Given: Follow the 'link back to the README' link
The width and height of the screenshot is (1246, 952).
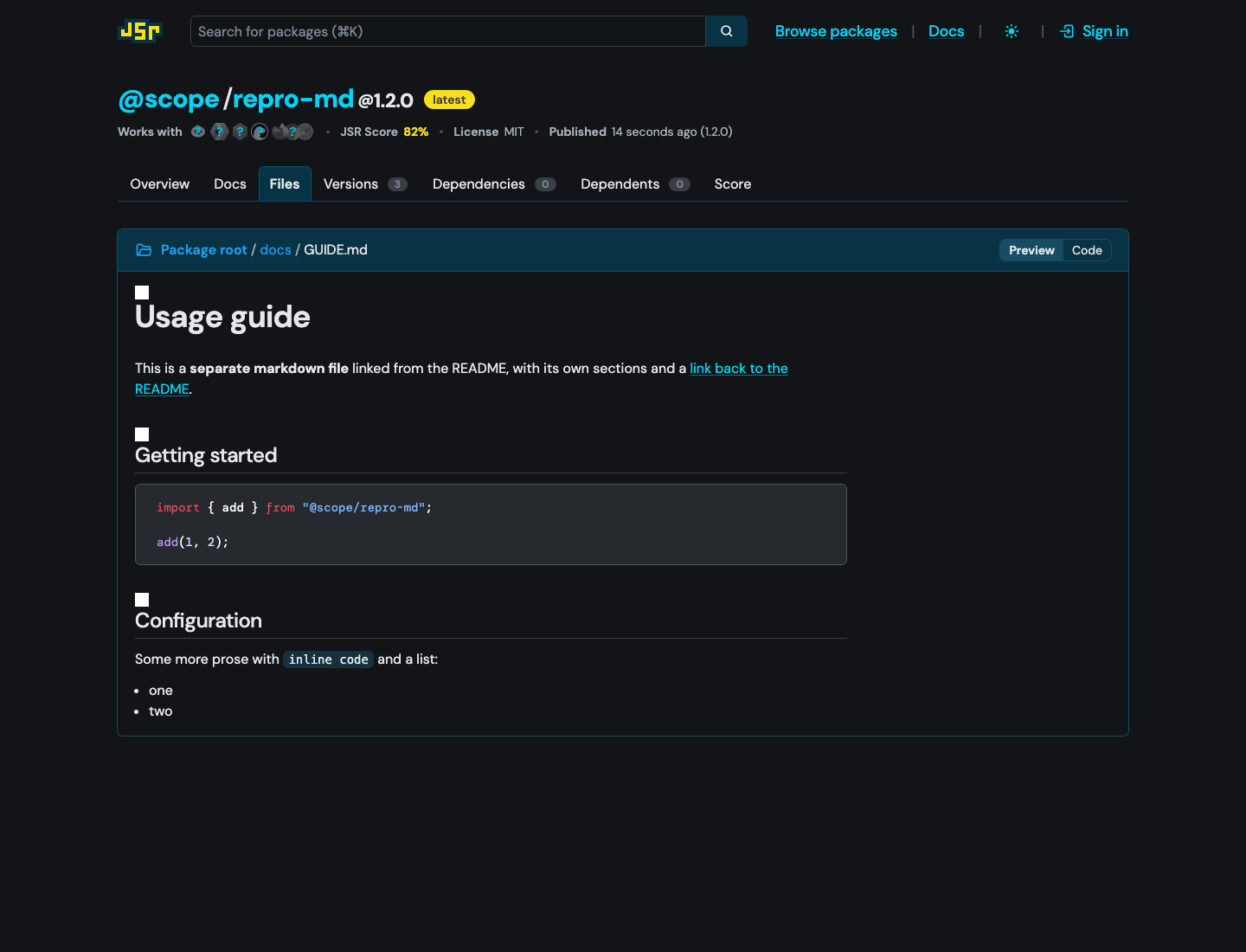Looking at the screenshot, I should 739,369.
